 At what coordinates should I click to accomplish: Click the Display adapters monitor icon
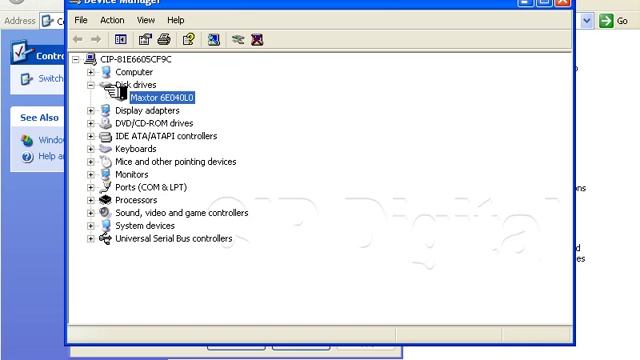click(106, 110)
